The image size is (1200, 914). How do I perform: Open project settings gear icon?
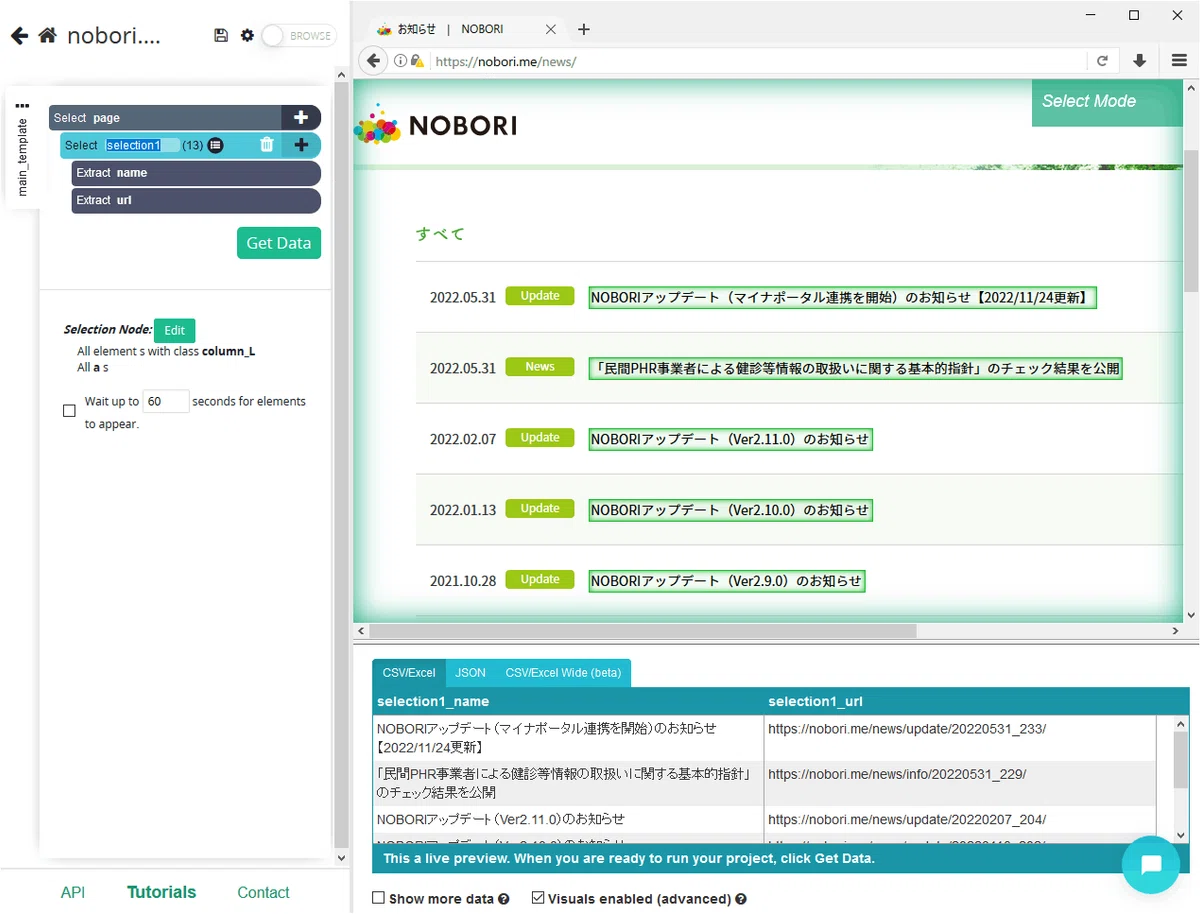tap(247, 36)
